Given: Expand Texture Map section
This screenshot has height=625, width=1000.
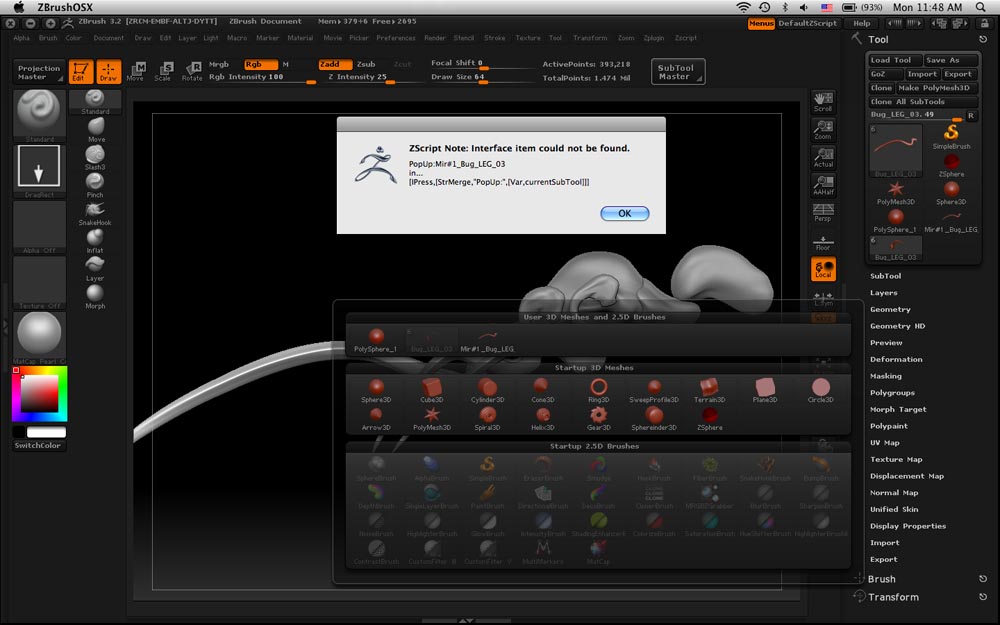Looking at the screenshot, I should pyautogui.click(x=895, y=459).
